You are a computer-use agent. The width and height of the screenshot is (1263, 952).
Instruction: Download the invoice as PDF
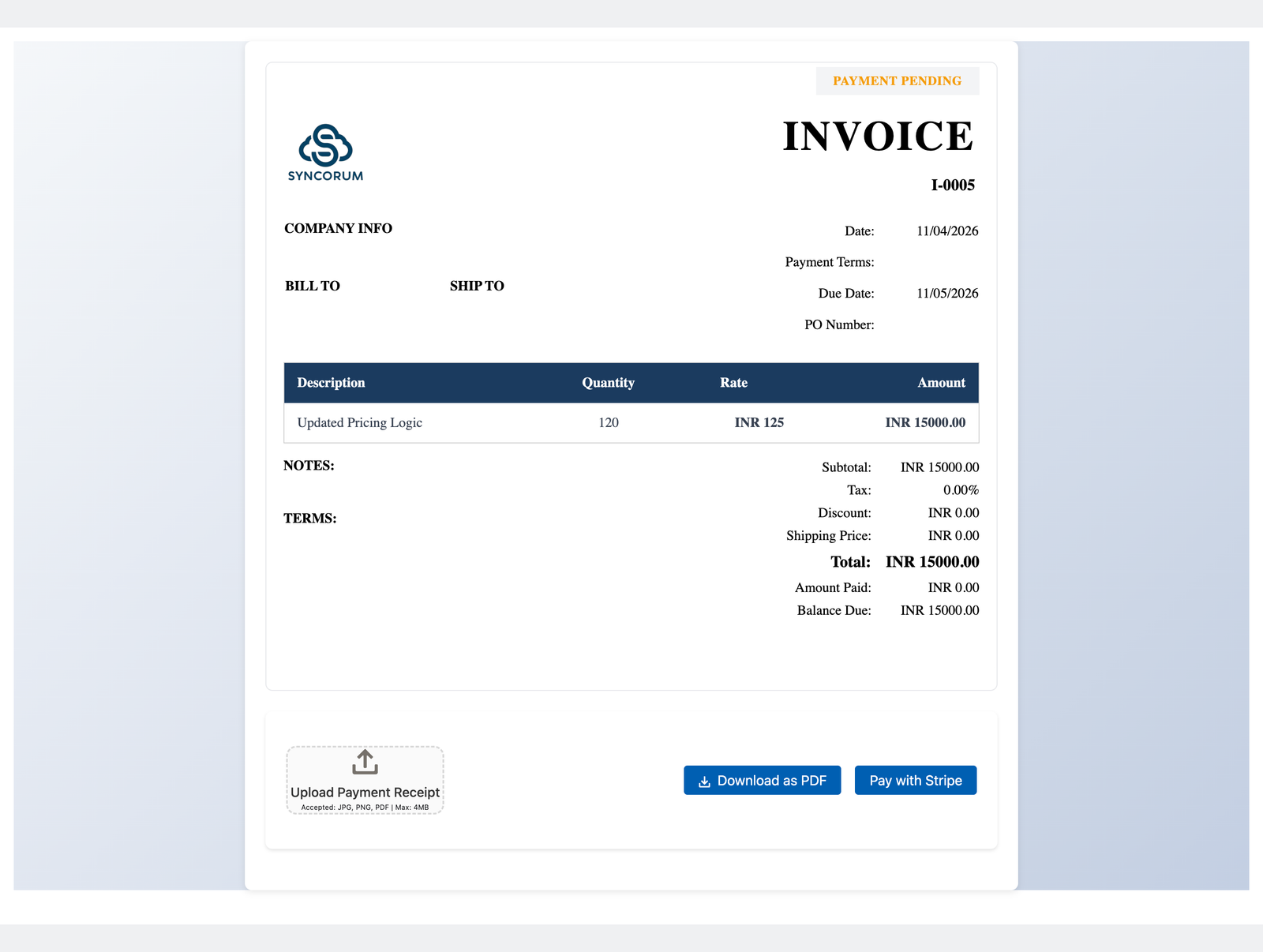[762, 780]
